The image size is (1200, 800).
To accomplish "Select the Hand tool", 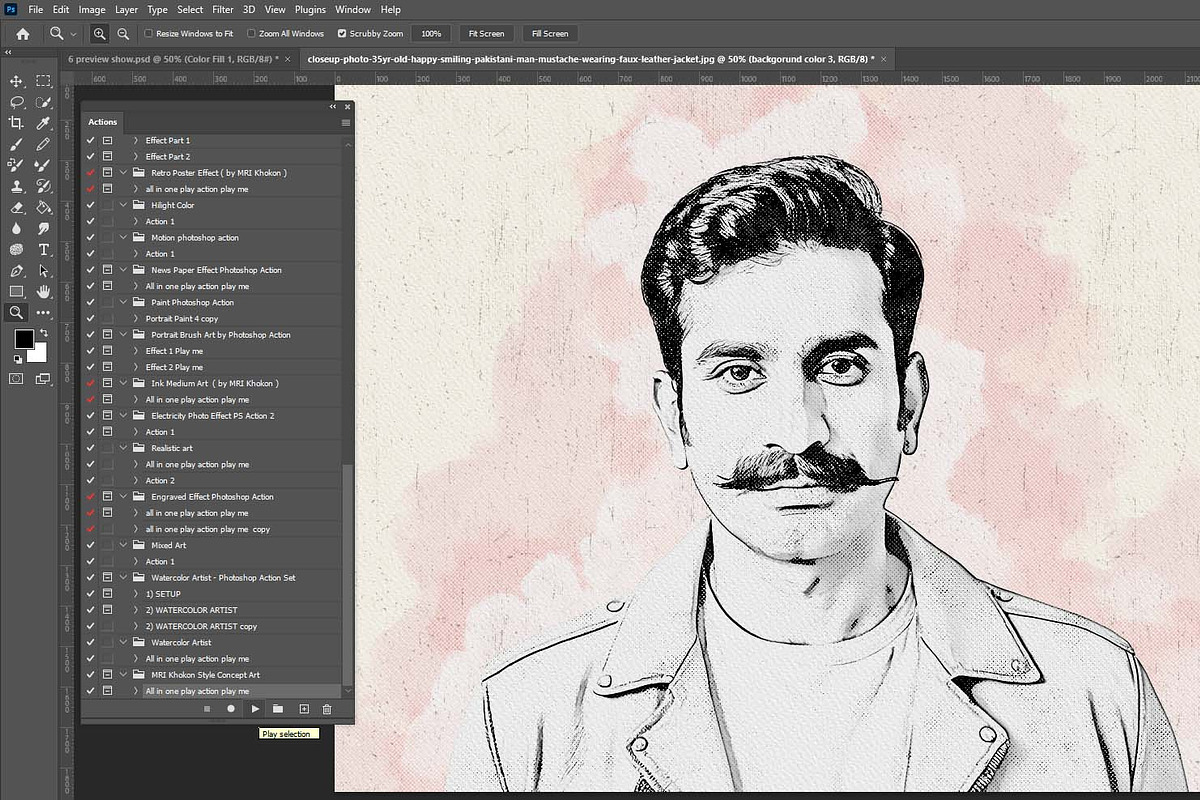I will (44, 292).
